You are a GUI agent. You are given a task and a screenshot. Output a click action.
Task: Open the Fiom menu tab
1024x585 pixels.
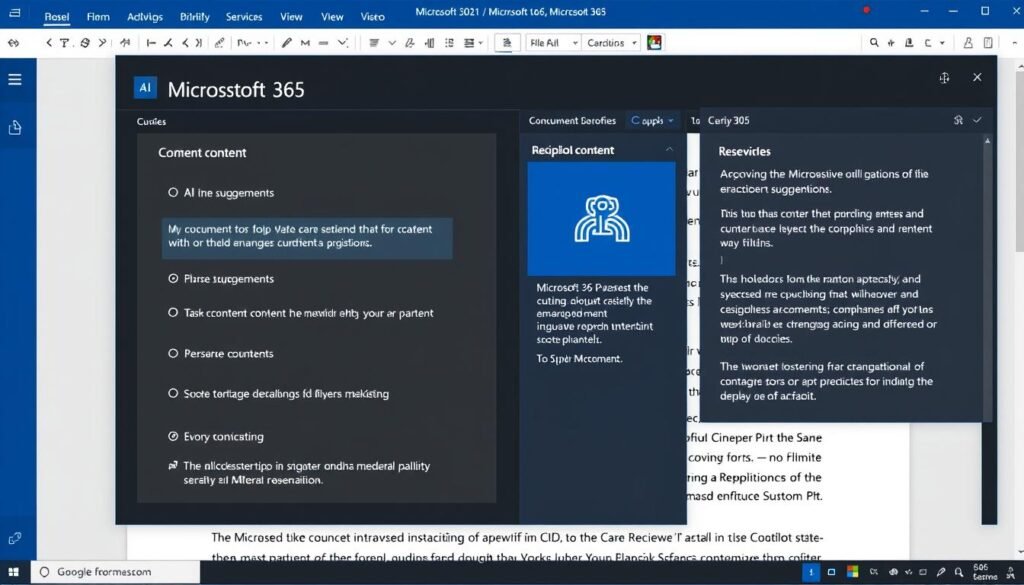tap(98, 17)
